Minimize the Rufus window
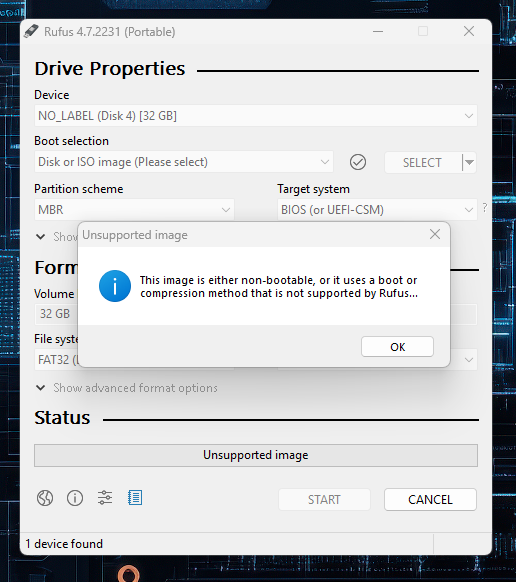 click(378, 31)
